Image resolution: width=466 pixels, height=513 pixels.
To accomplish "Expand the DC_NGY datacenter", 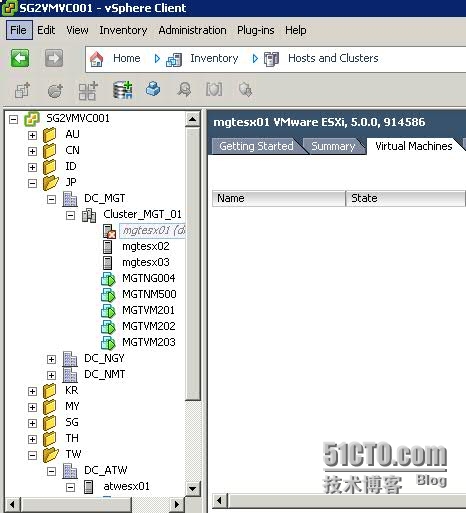I will point(51,359).
